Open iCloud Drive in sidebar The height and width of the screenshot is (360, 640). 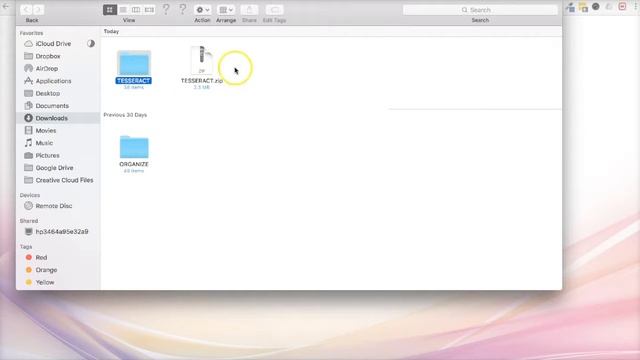coord(53,44)
